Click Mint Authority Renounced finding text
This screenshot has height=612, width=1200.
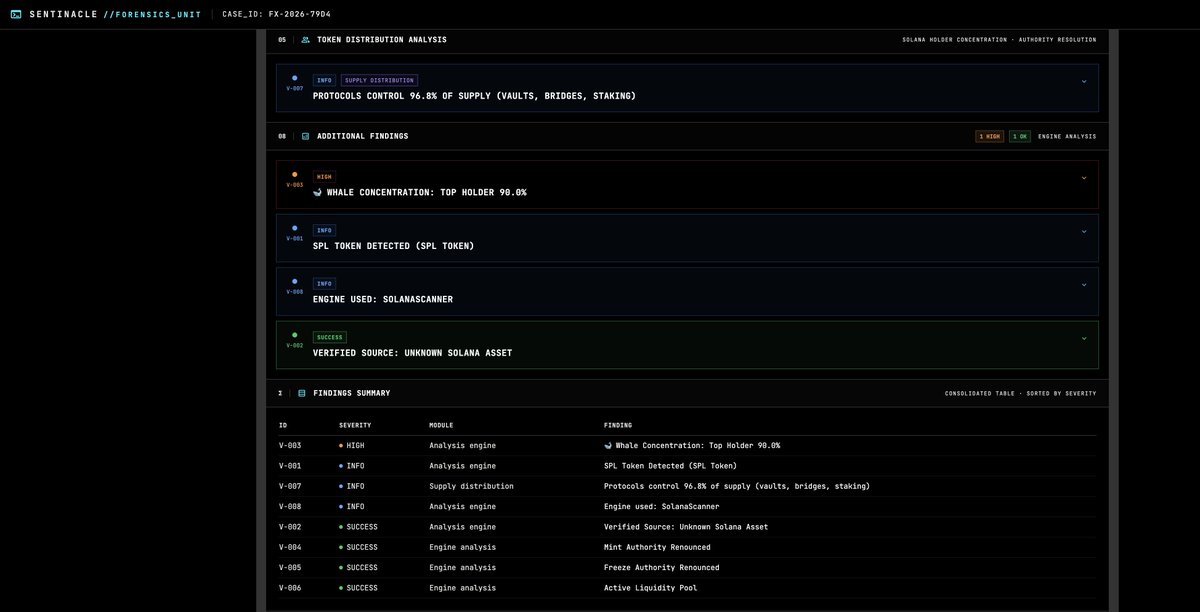(657, 547)
